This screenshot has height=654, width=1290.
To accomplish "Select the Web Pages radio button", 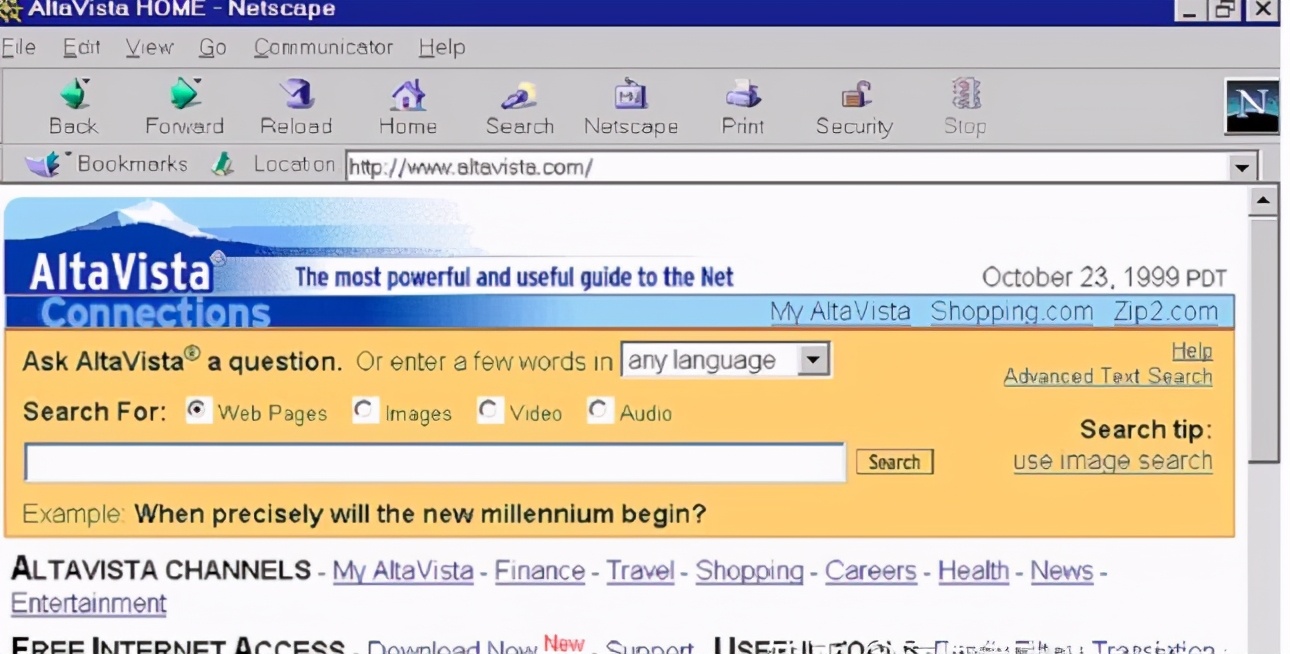I will (199, 411).
